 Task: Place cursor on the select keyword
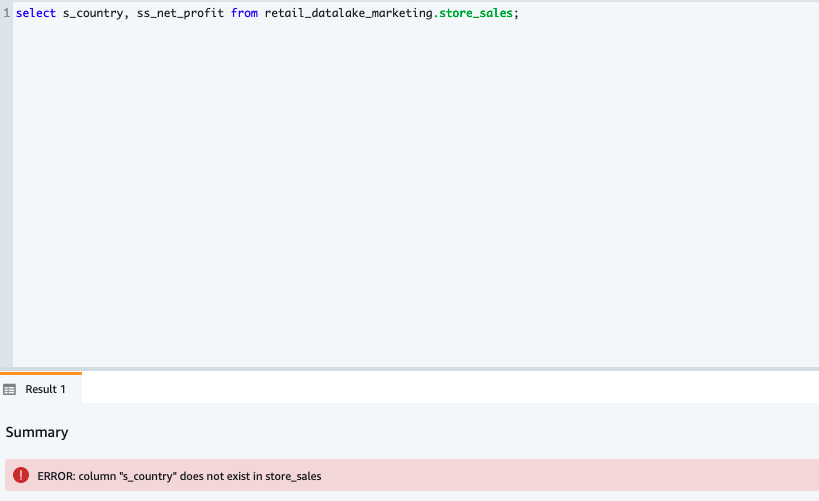36,13
